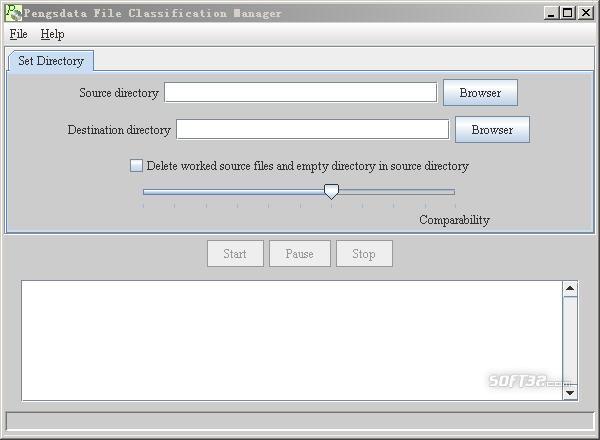Click the Start button
Image resolution: width=600 pixels, height=440 pixels.
tap(235, 253)
